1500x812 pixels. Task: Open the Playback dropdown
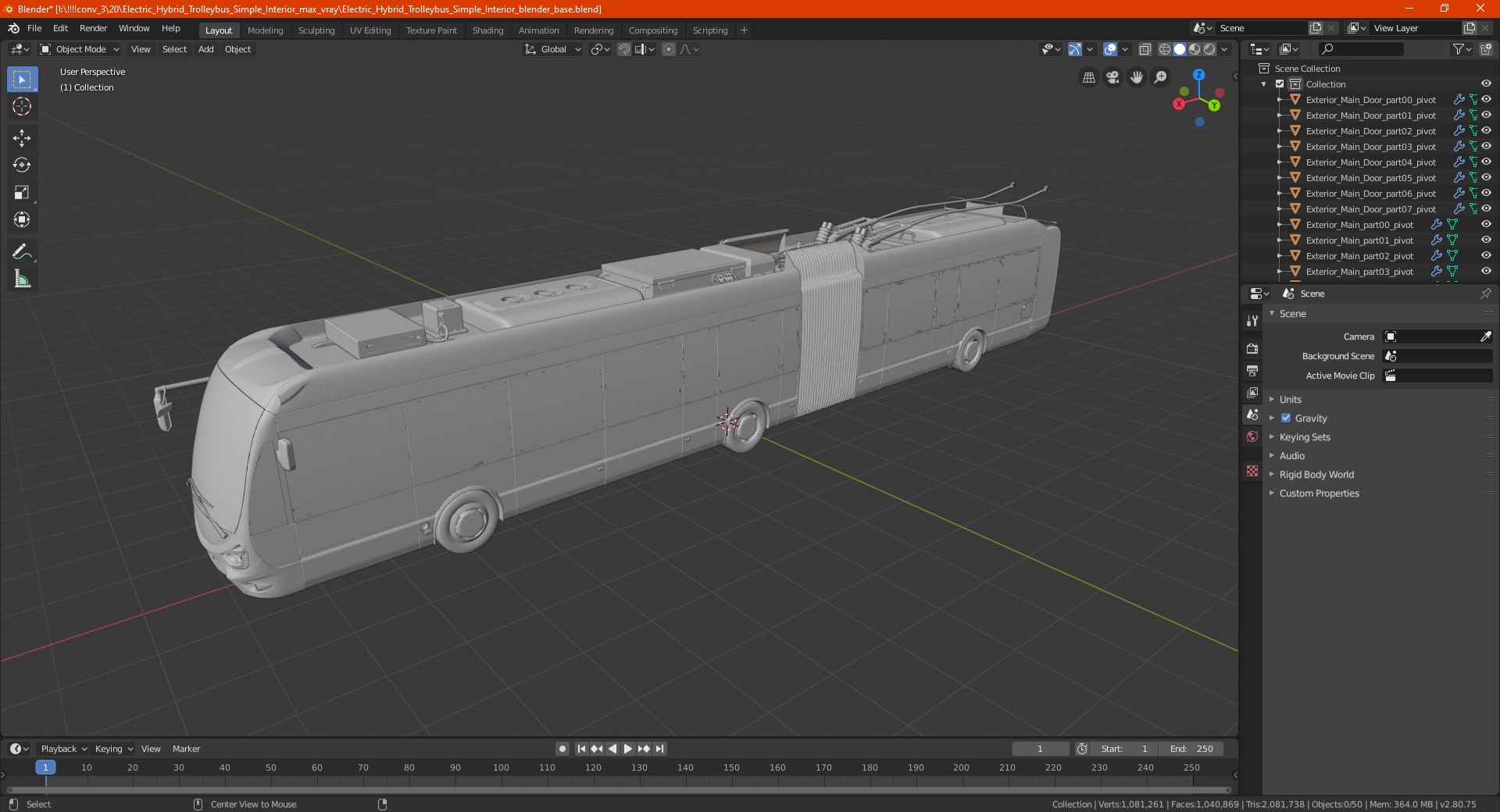pos(63,749)
